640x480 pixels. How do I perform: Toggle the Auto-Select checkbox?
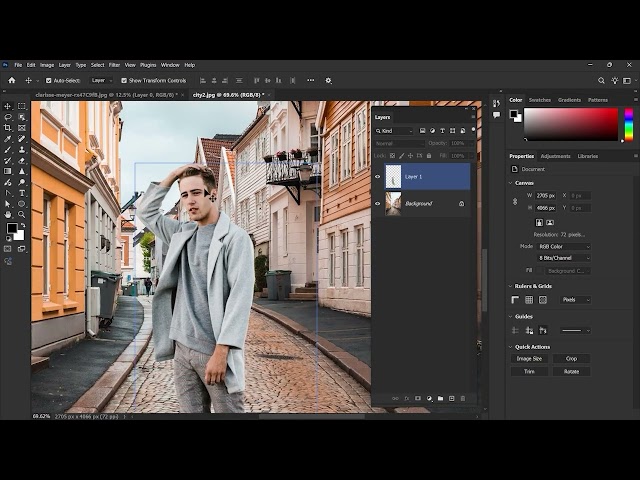coord(49,81)
